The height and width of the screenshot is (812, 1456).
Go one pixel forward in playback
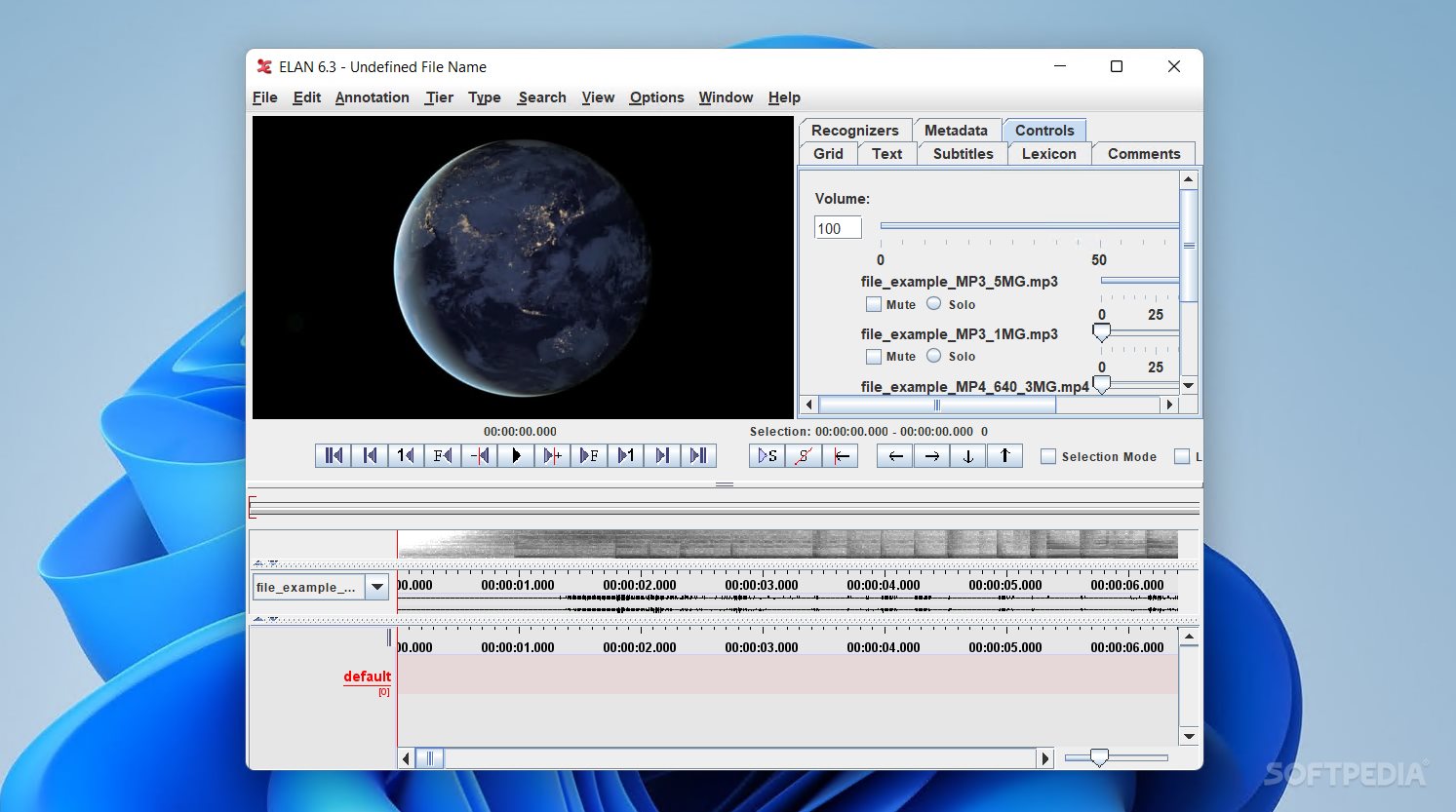click(552, 456)
